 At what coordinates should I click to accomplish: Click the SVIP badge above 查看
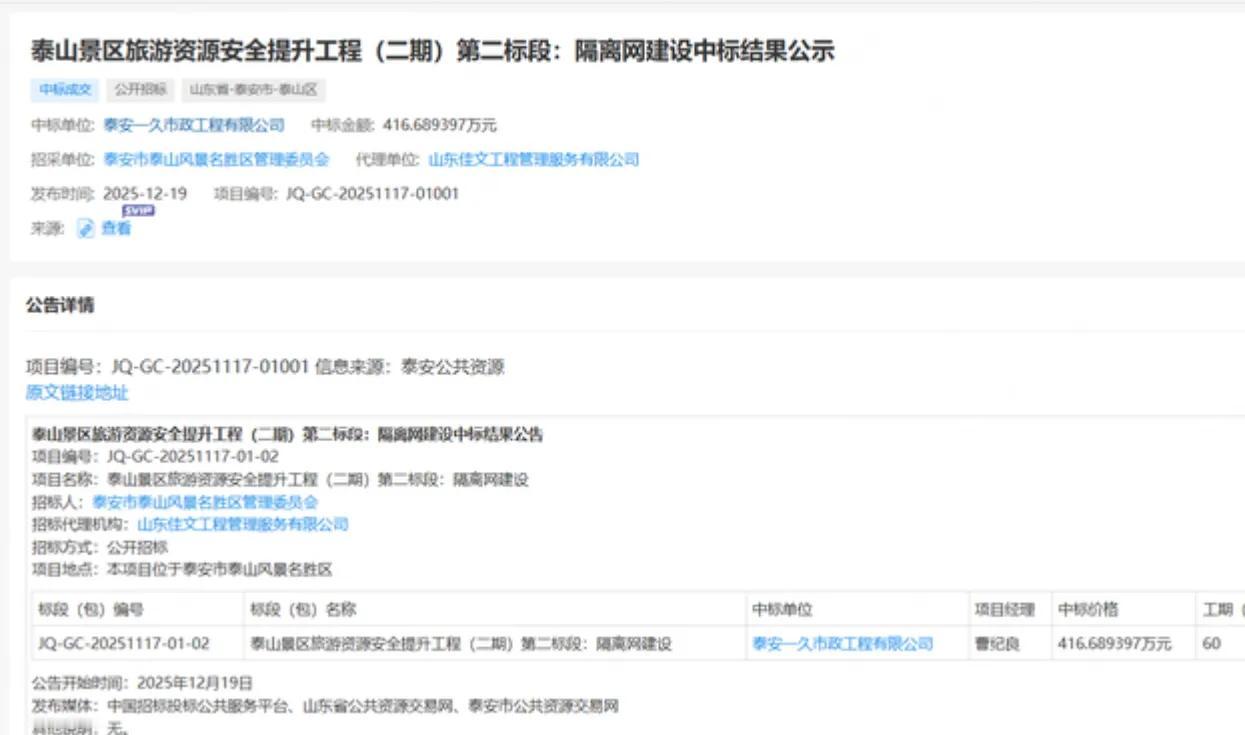pos(138,210)
